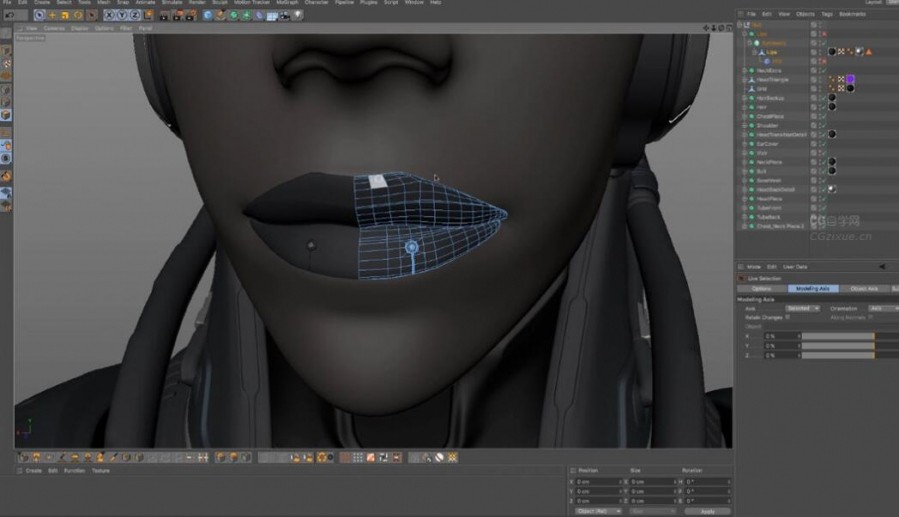Image resolution: width=899 pixels, height=517 pixels.
Task: Switch to the Object Axis tab
Action: (x=864, y=288)
